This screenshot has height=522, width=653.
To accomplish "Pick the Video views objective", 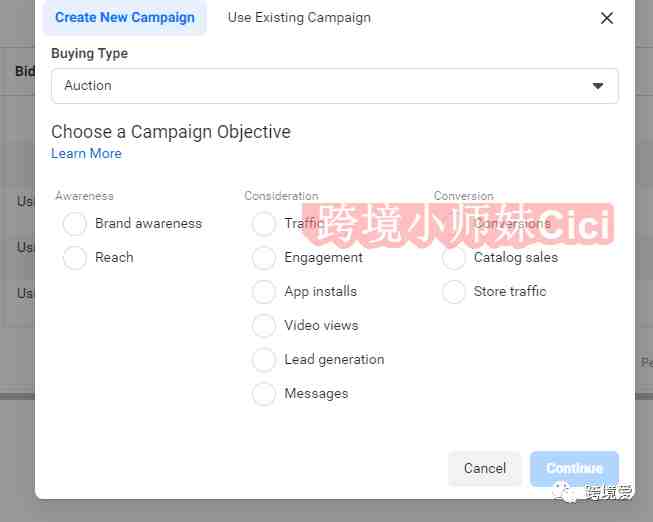I will tap(264, 325).
